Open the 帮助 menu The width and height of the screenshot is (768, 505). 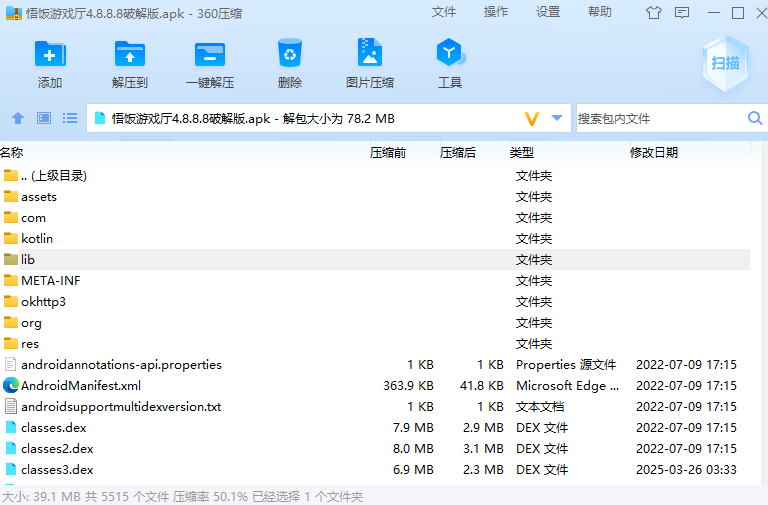tap(600, 12)
